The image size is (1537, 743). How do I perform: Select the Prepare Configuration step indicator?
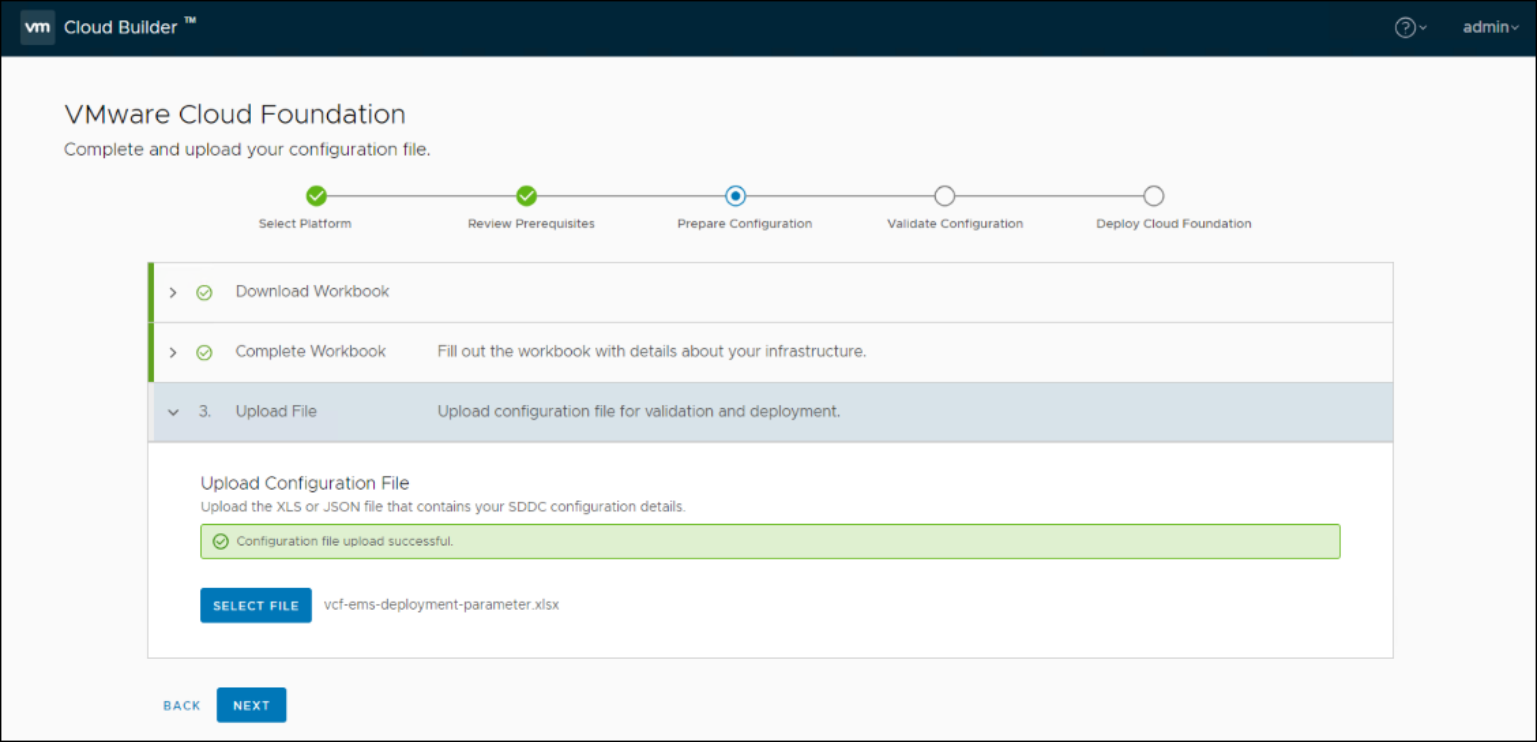click(736, 196)
